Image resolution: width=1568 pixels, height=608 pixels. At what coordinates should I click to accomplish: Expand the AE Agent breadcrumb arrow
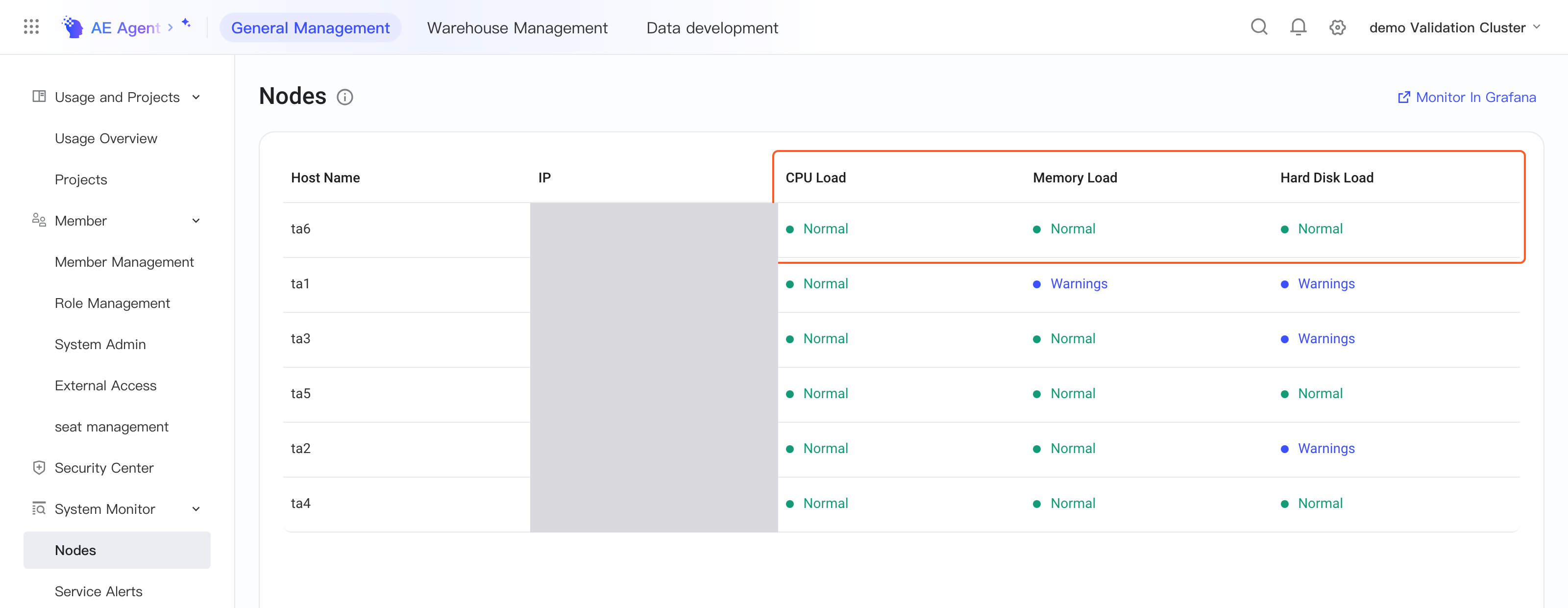(x=171, y=27)
